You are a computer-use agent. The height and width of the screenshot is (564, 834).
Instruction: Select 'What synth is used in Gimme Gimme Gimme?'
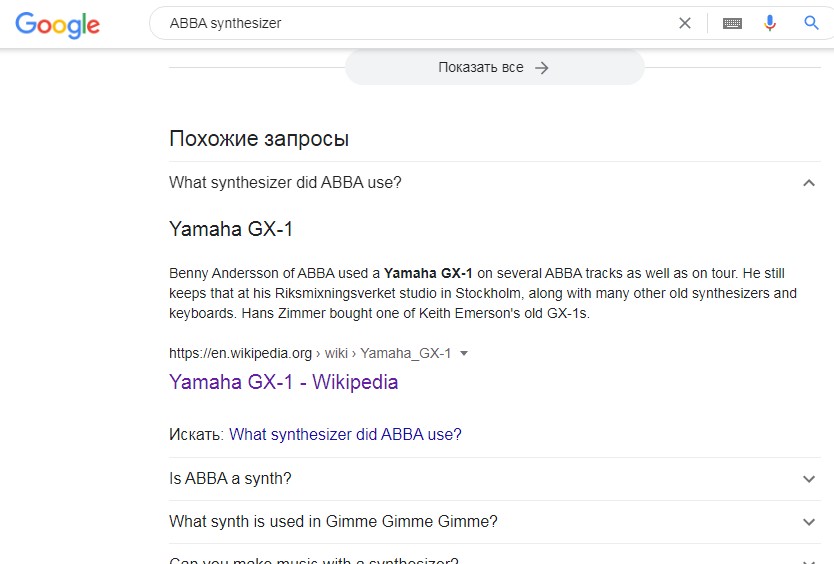click(333, 522)
